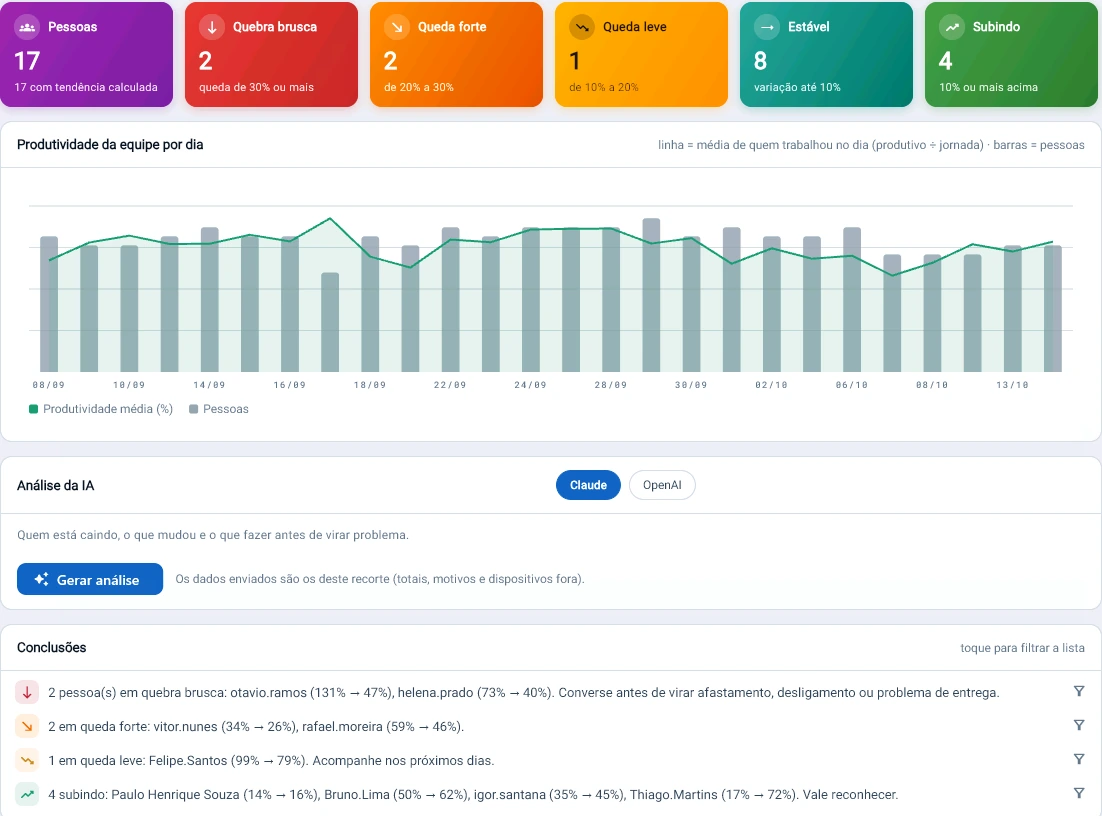Click 'de 10% a 20%' in Queda leve card
1102x816 pixels.
[x=604, y=87]
